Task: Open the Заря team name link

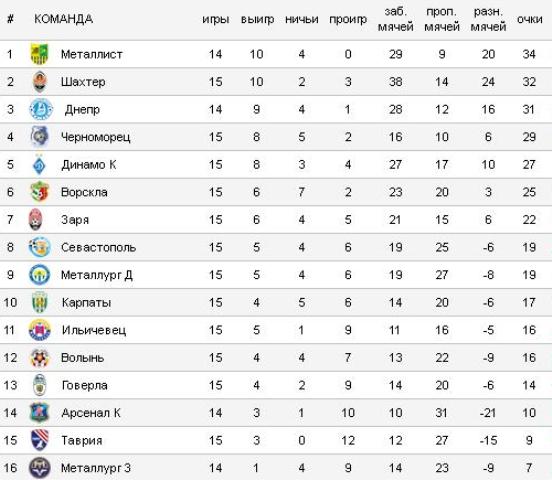Action: pyautogui.click(x=75, y=220)
